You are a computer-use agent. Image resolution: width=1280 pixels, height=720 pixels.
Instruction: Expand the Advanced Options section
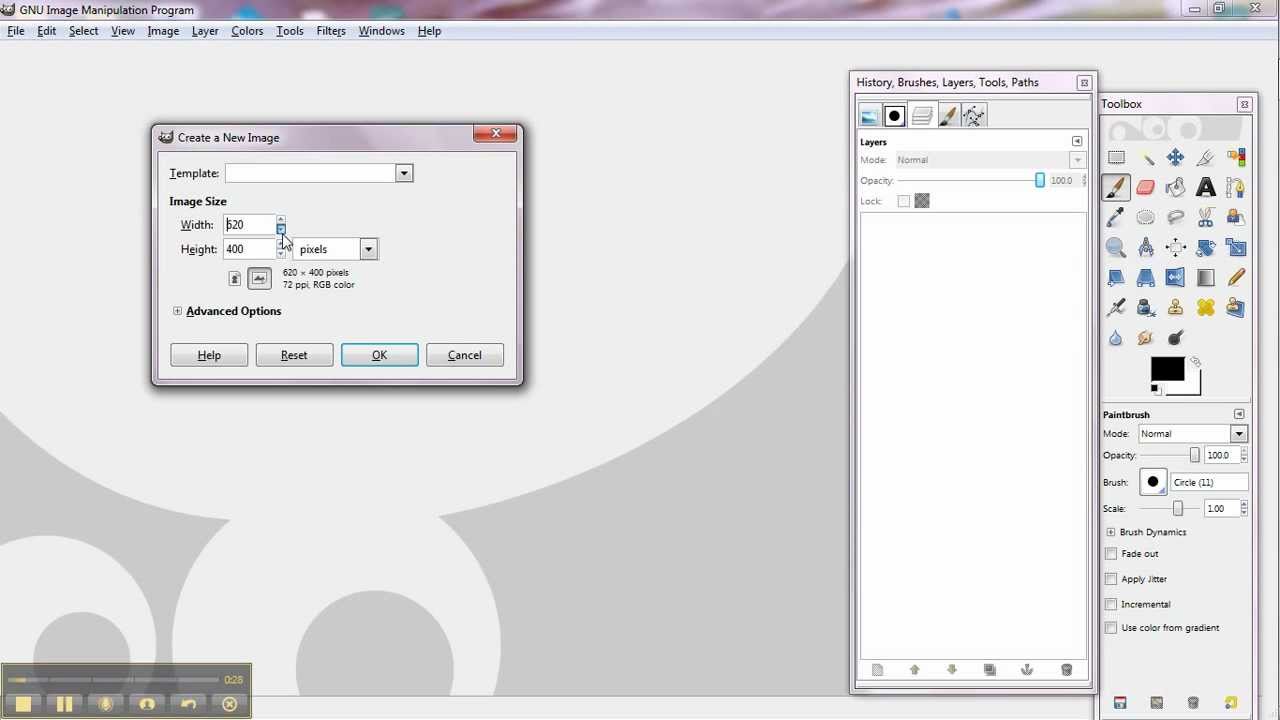(x=177, y=311)
